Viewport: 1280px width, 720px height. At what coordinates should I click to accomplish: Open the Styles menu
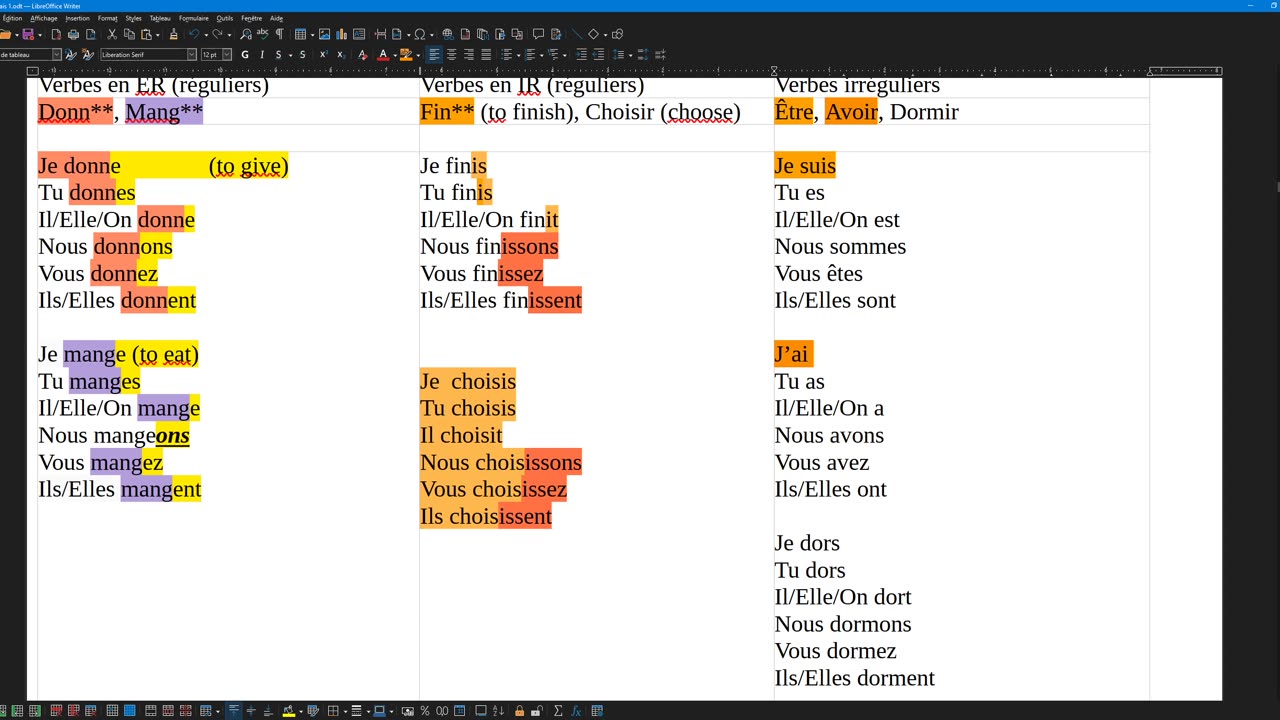[x=133, y=18]
